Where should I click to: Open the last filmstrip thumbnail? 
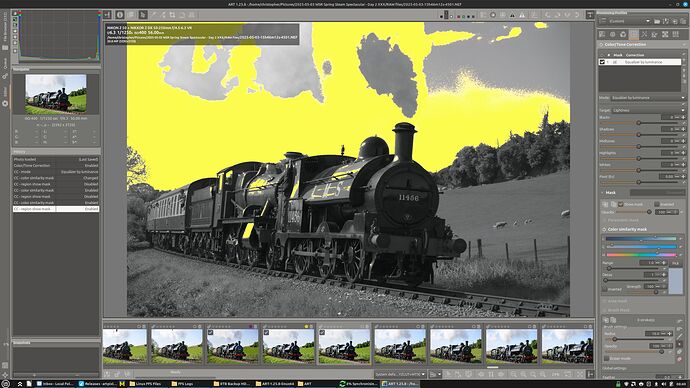coord(567,346)
